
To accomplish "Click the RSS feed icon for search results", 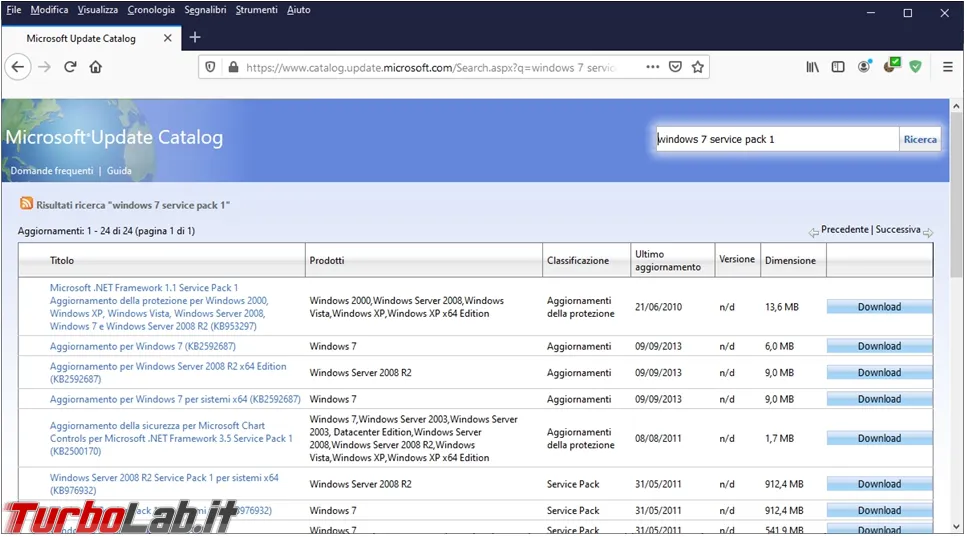I will coord(26,203).
